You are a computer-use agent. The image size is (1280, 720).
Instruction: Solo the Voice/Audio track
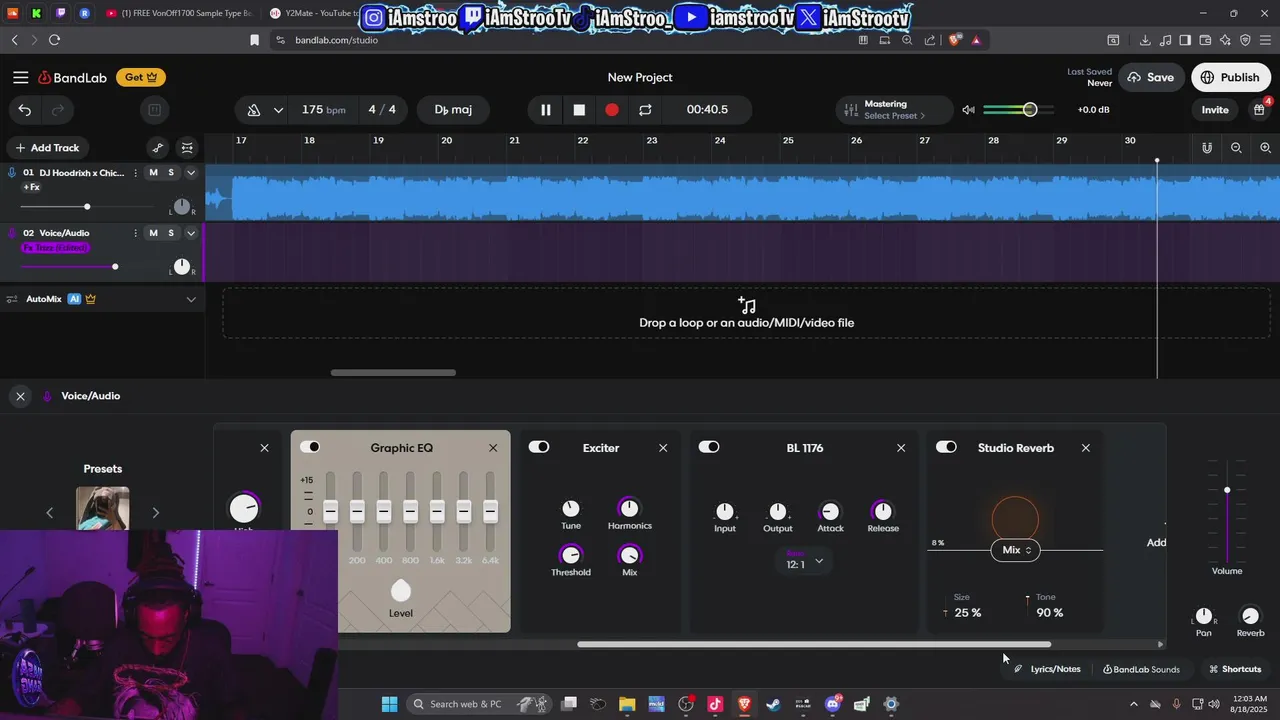[x=171, y=233]
